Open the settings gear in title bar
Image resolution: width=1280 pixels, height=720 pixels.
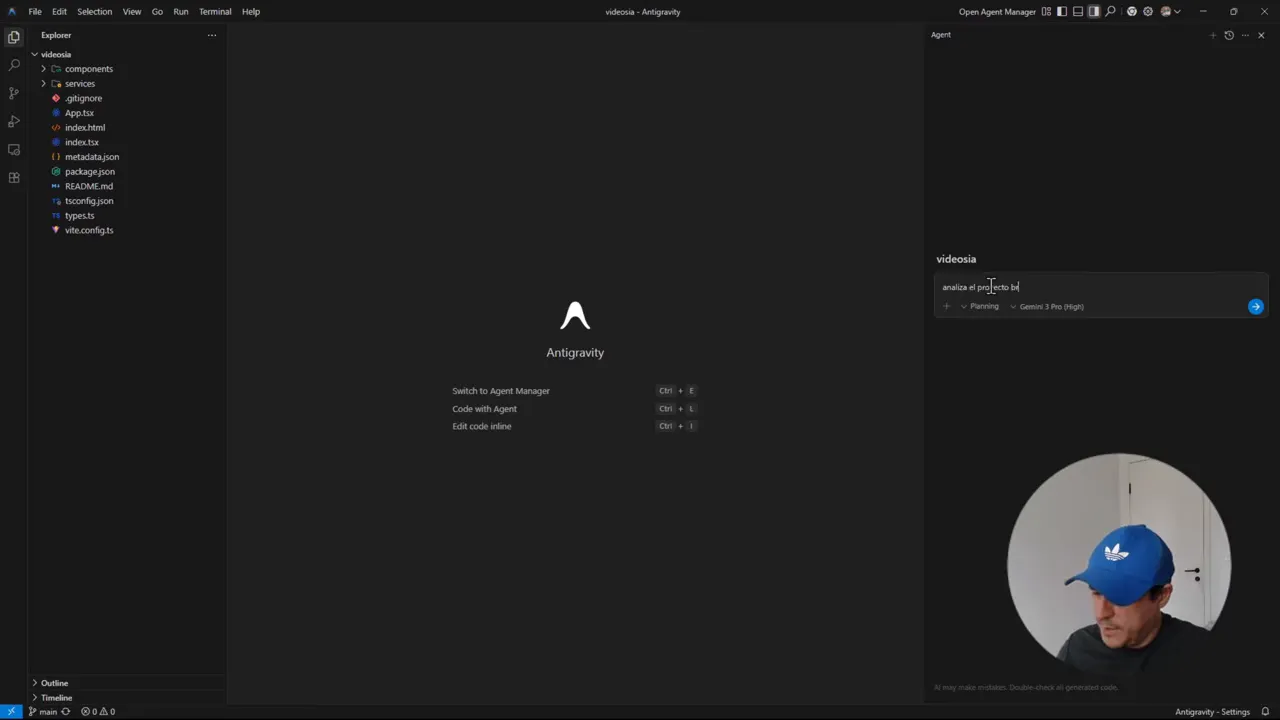pos(1148,12)
